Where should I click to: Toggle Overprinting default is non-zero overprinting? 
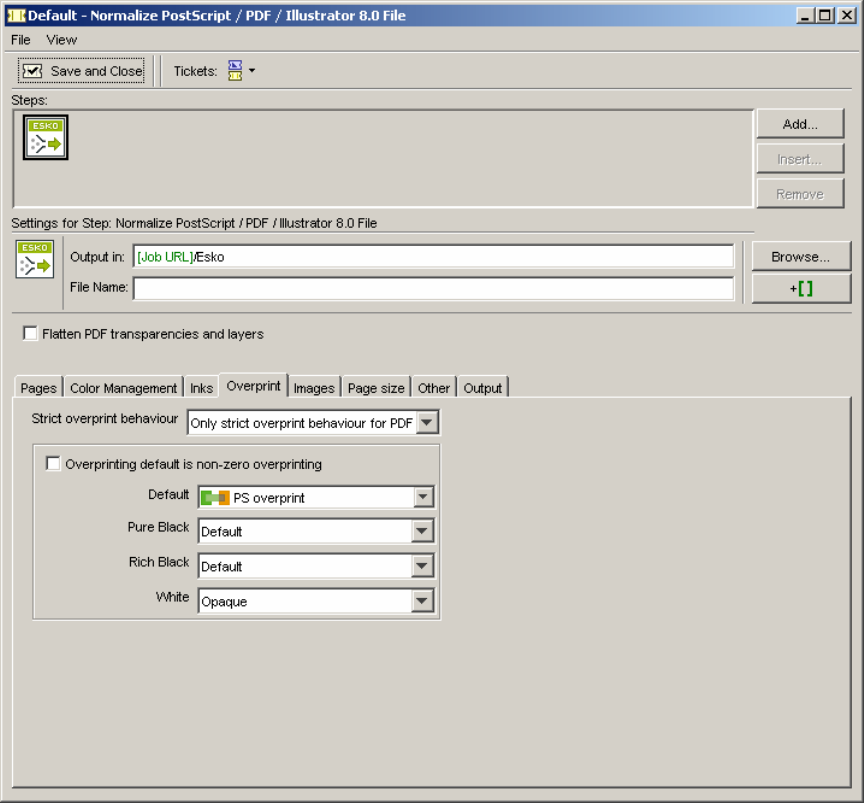53,464
